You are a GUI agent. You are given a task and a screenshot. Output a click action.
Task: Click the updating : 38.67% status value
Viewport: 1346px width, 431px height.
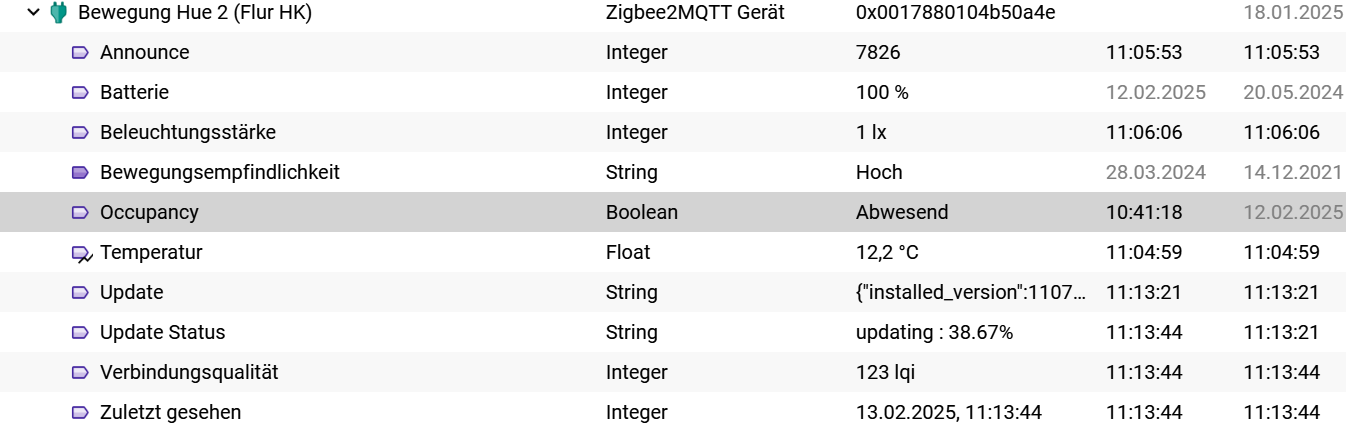(x=934, y=332)
